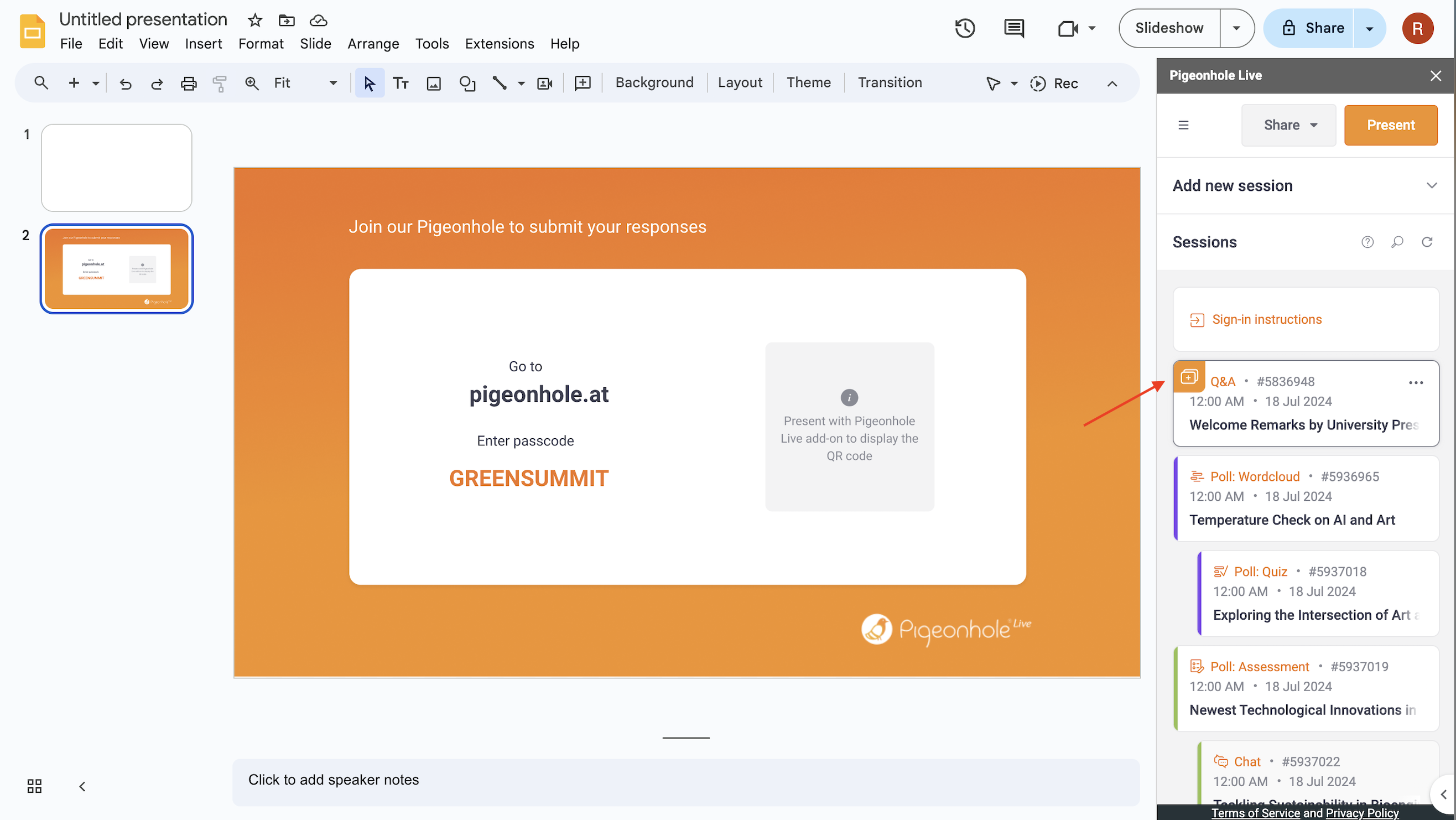Screen dimensions: 1456x820
Task: Open the blue Share dropdown arrow
Action: coord(1369,28)
